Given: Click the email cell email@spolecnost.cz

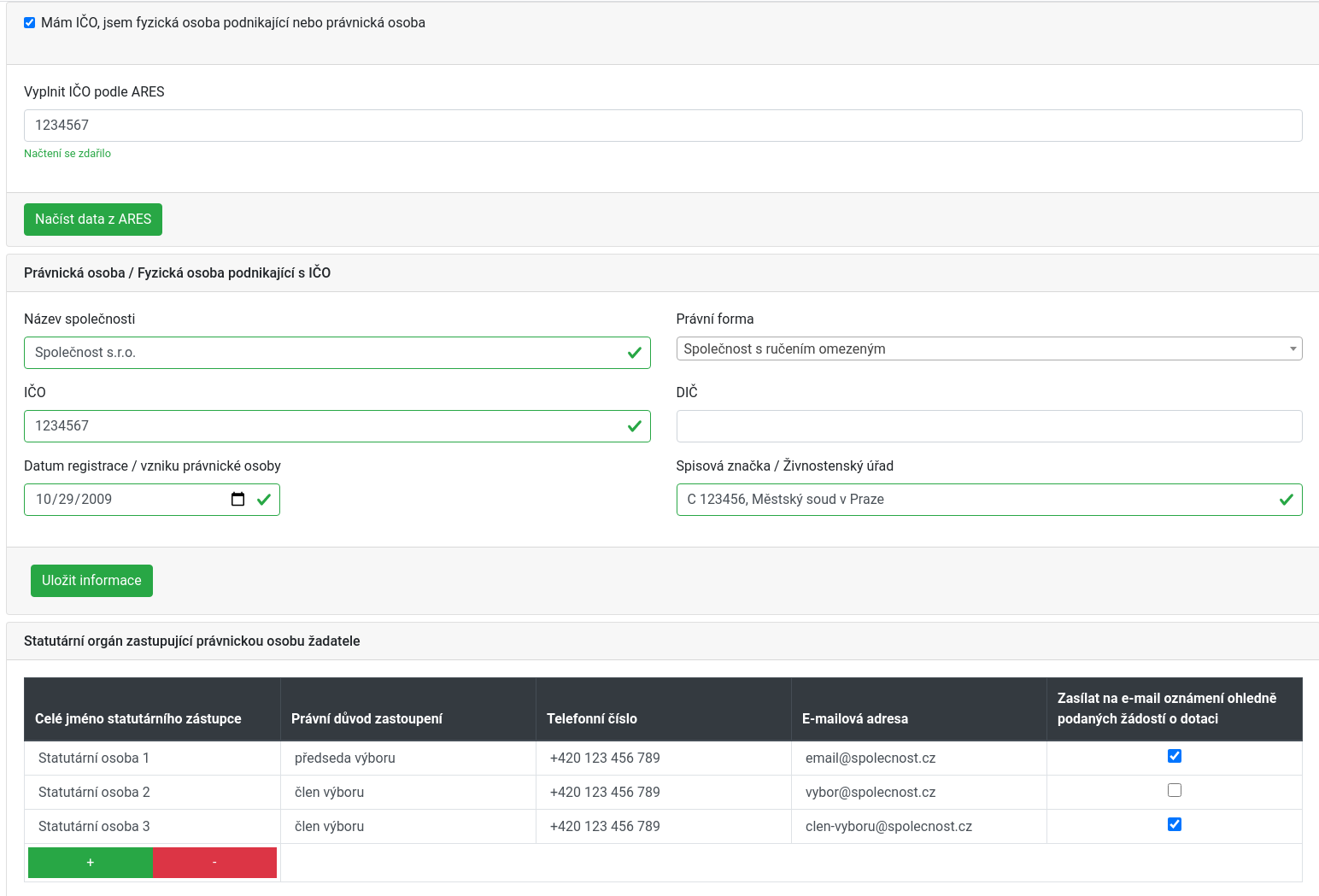Looking at the screenshot, I should [x=870, y=758].
